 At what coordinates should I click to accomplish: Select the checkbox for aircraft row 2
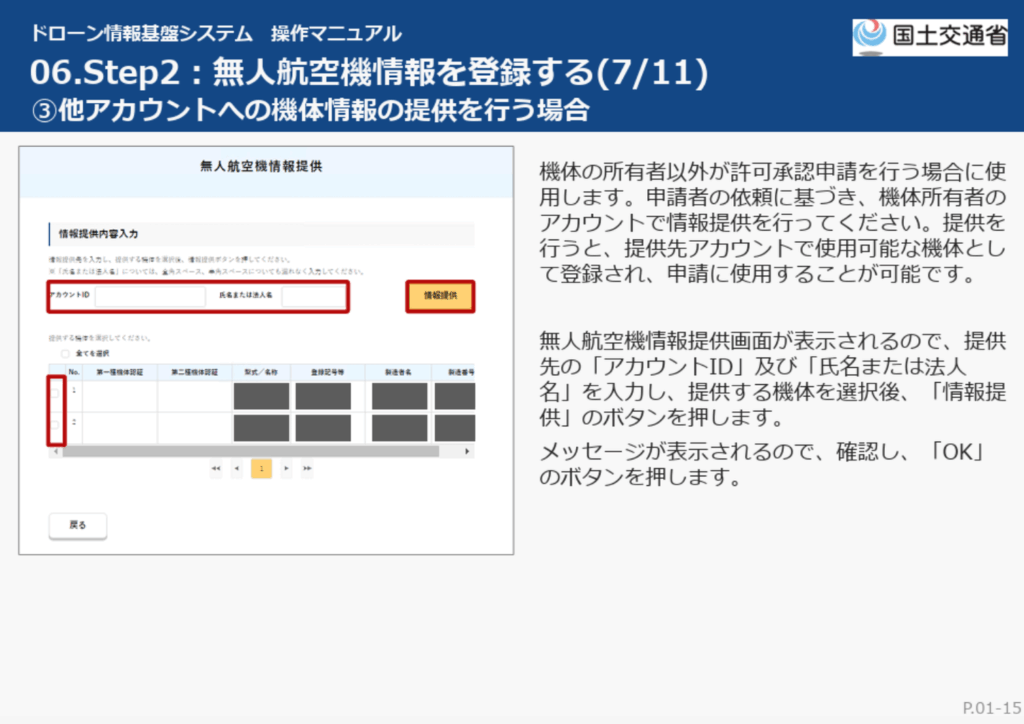tap(57, 425)
